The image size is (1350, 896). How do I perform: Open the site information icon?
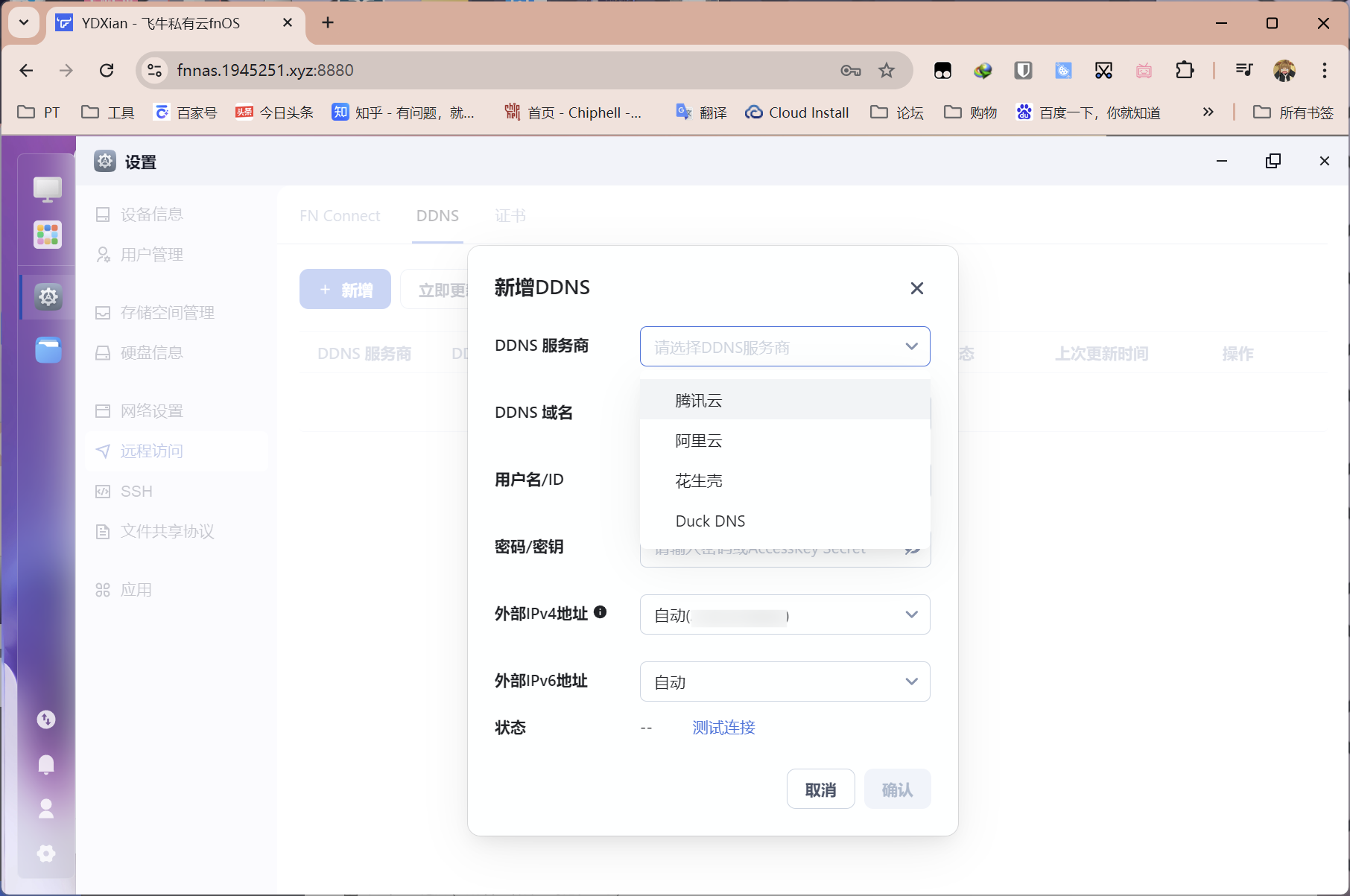tap(154, 70)
